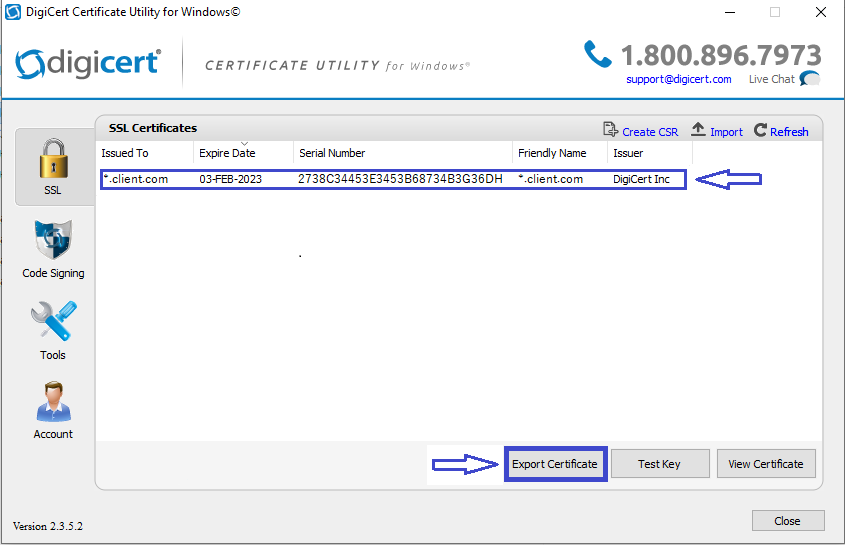This screenshot has width=845, height=545.
Task: Open the Live Chat link
Action: coord(771,79)
